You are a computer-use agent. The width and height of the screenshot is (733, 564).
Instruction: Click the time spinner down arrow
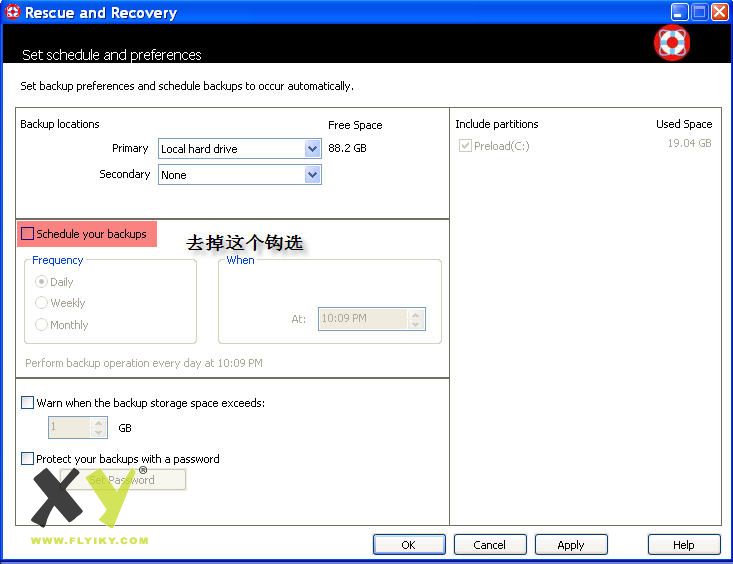(x=416, y=324)
